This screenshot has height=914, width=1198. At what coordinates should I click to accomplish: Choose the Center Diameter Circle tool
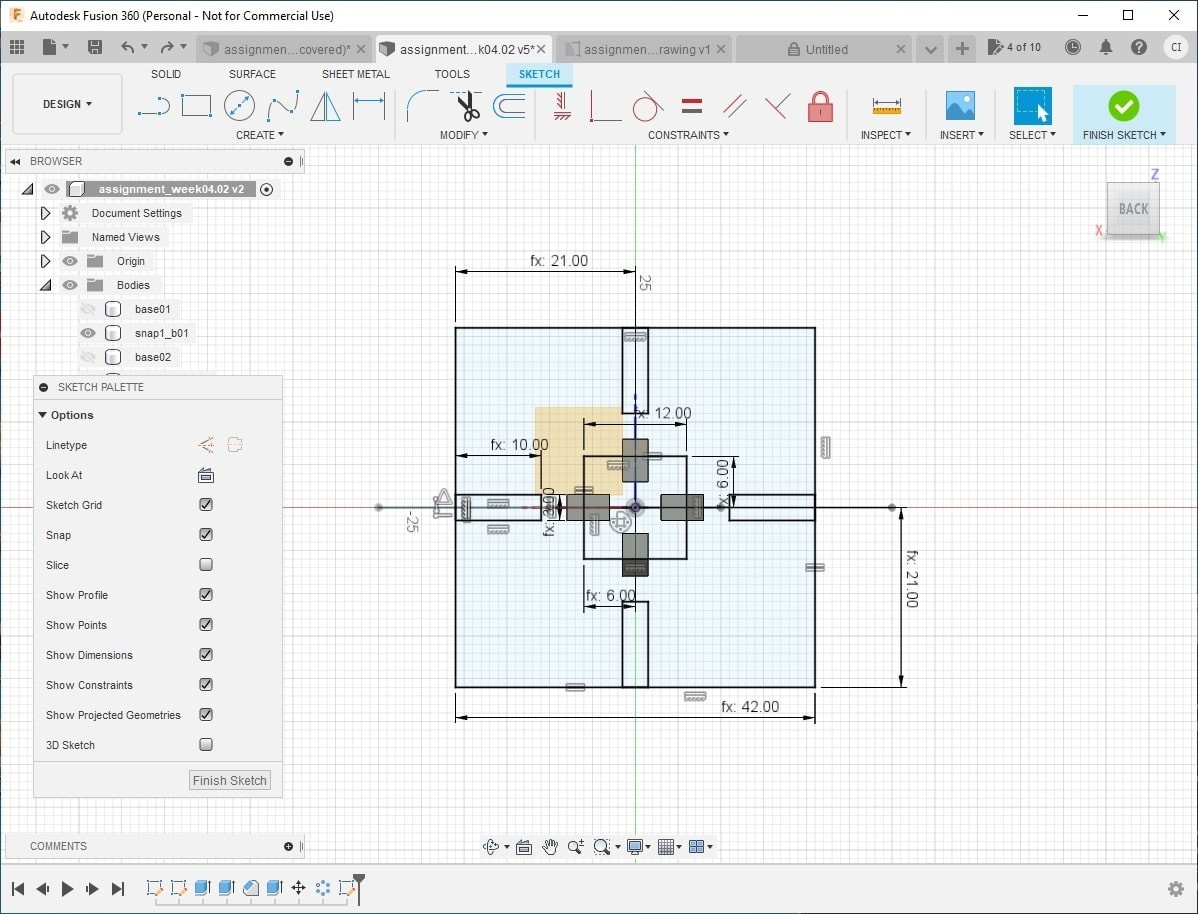point(239,105)
